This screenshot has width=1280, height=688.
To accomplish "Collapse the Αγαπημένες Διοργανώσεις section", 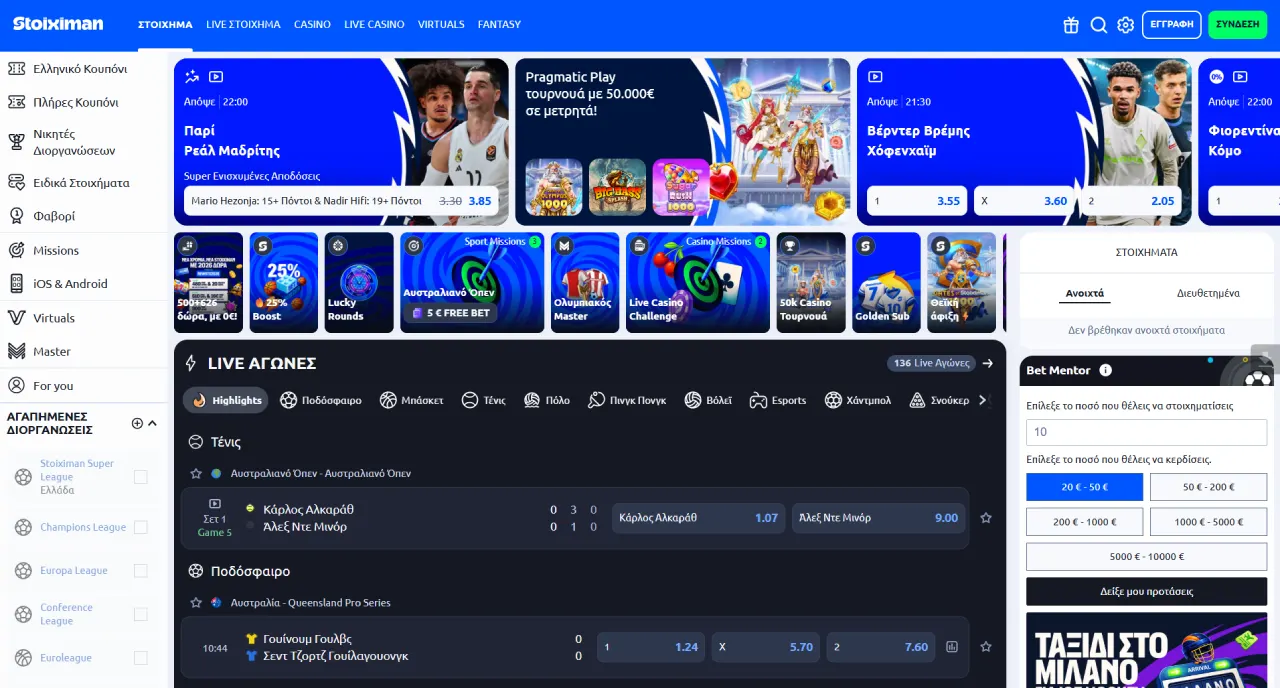I will (153, 423).
